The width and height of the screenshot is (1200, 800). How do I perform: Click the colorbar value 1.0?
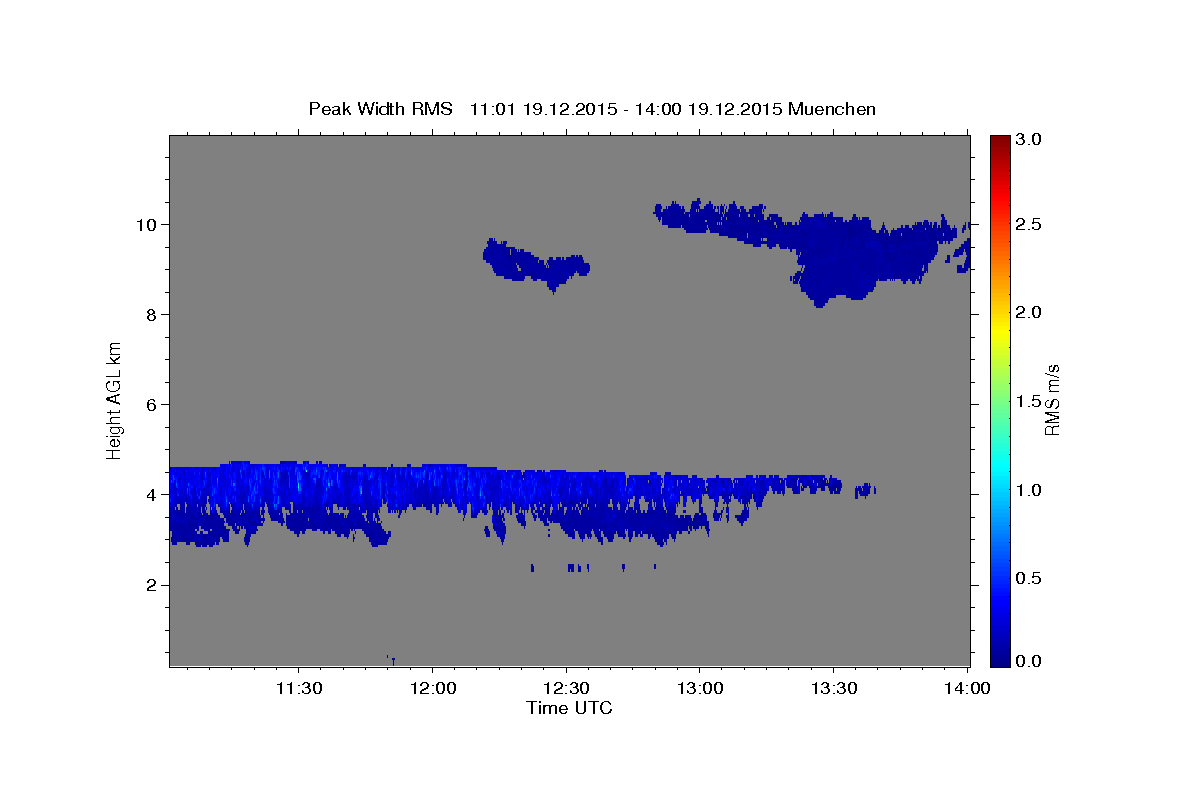click(x=1030, y=490)
